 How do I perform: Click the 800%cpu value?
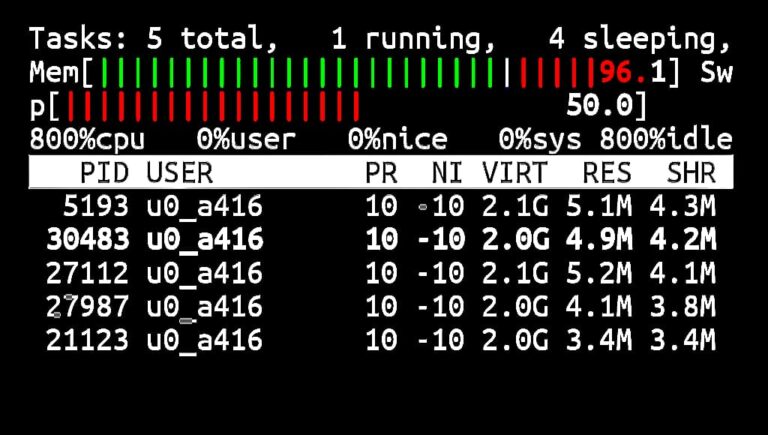click(x=87, y=140)
